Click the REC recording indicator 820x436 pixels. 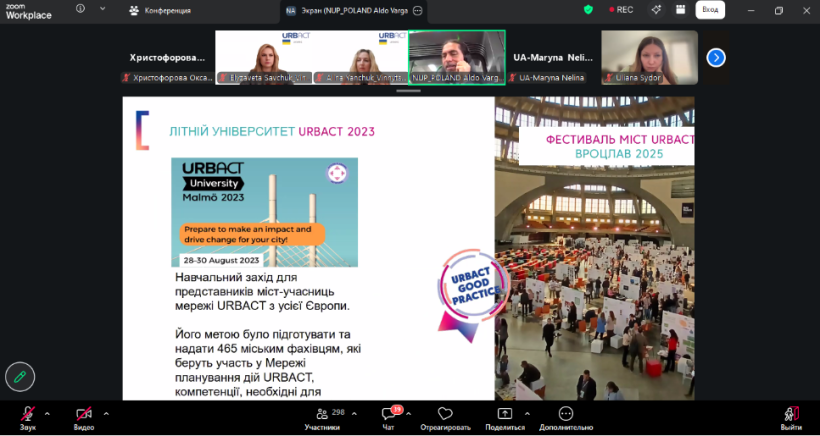pos(619,10)
